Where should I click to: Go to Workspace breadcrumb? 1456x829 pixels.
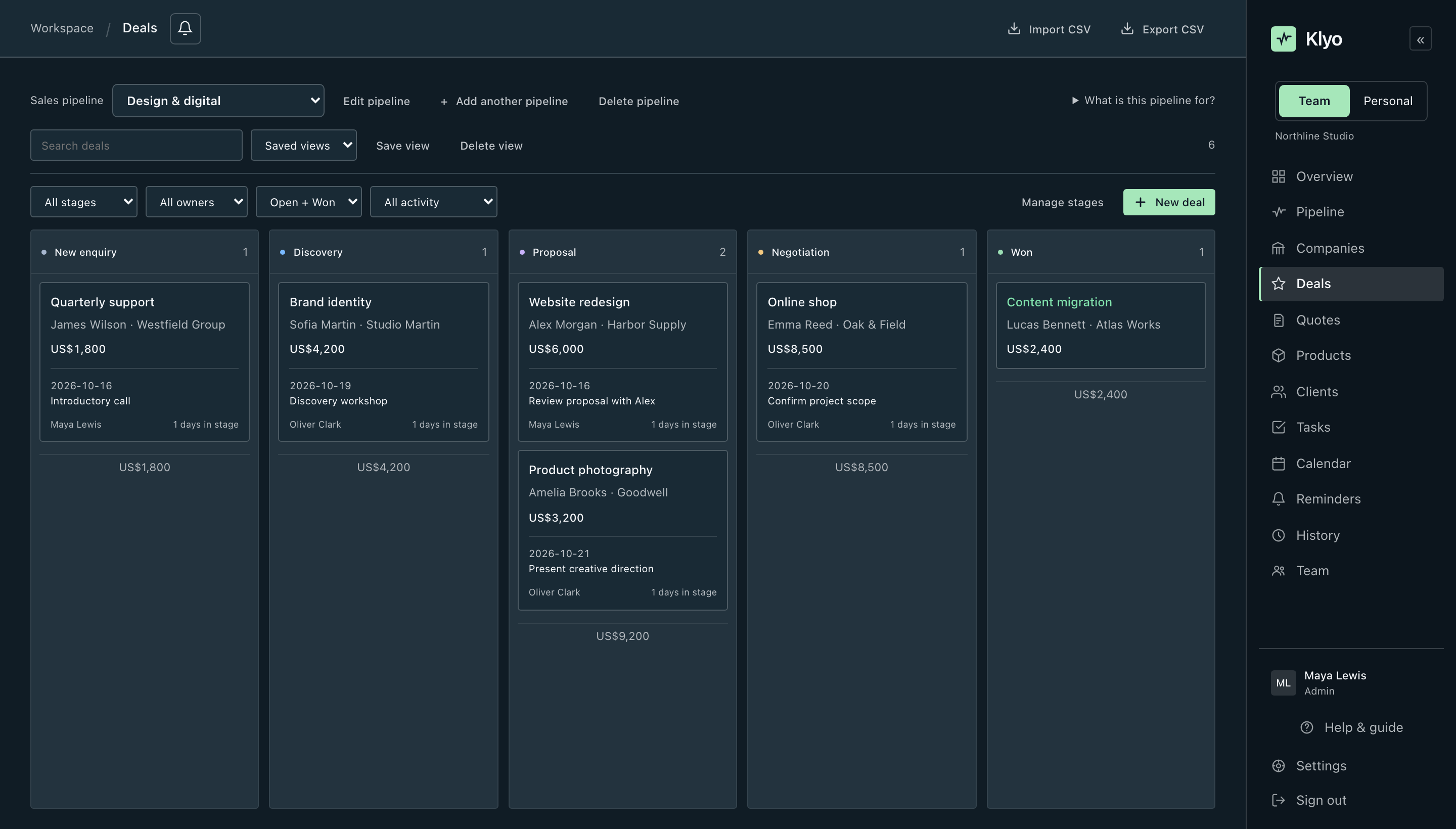62,28
